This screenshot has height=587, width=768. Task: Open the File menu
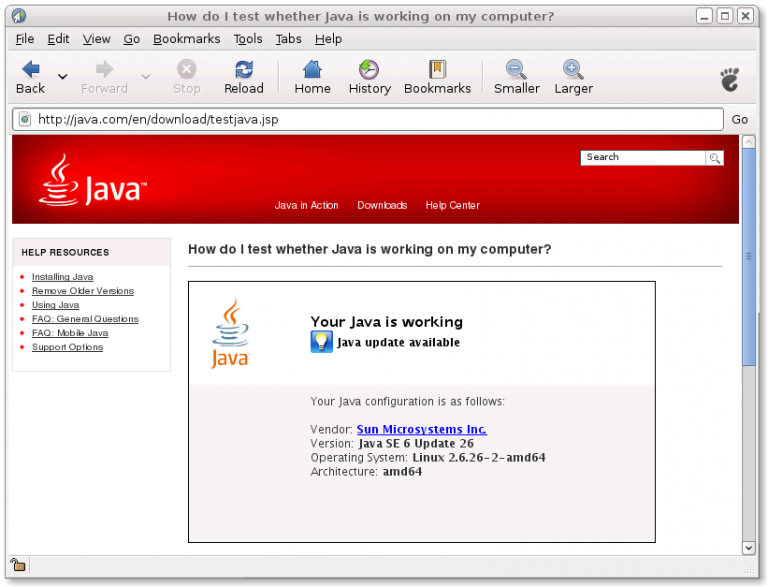[x=24, y=39]
